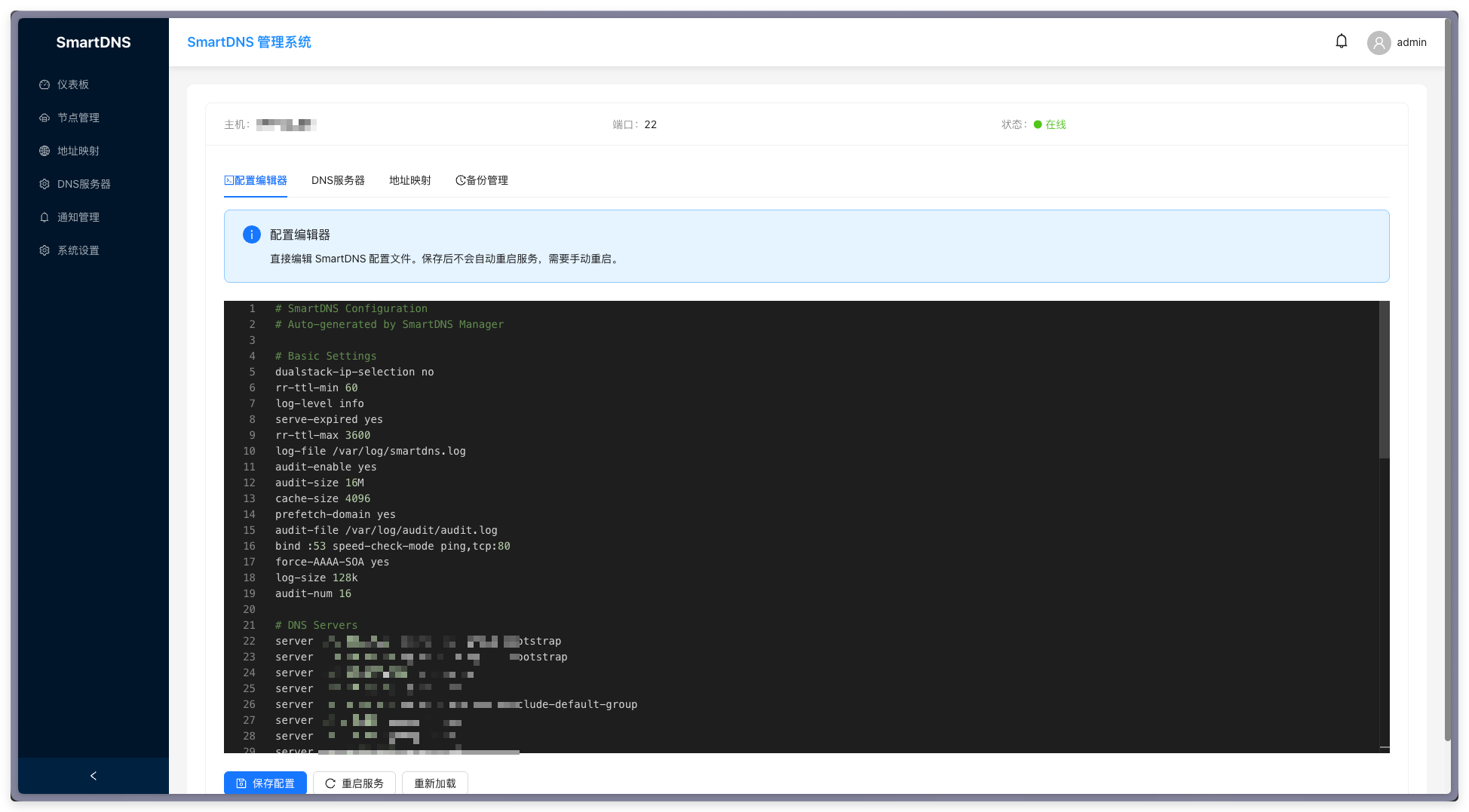Select the 配置编辑器 tab
This screenshot has width=1469, height=812.
[256, 180]
